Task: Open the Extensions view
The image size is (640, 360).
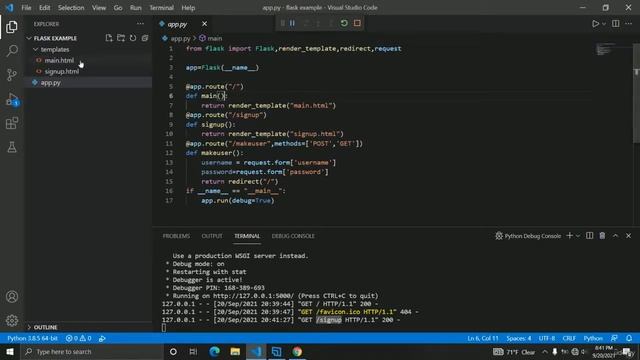Action: pyautogui.click(x=12, y=123)
